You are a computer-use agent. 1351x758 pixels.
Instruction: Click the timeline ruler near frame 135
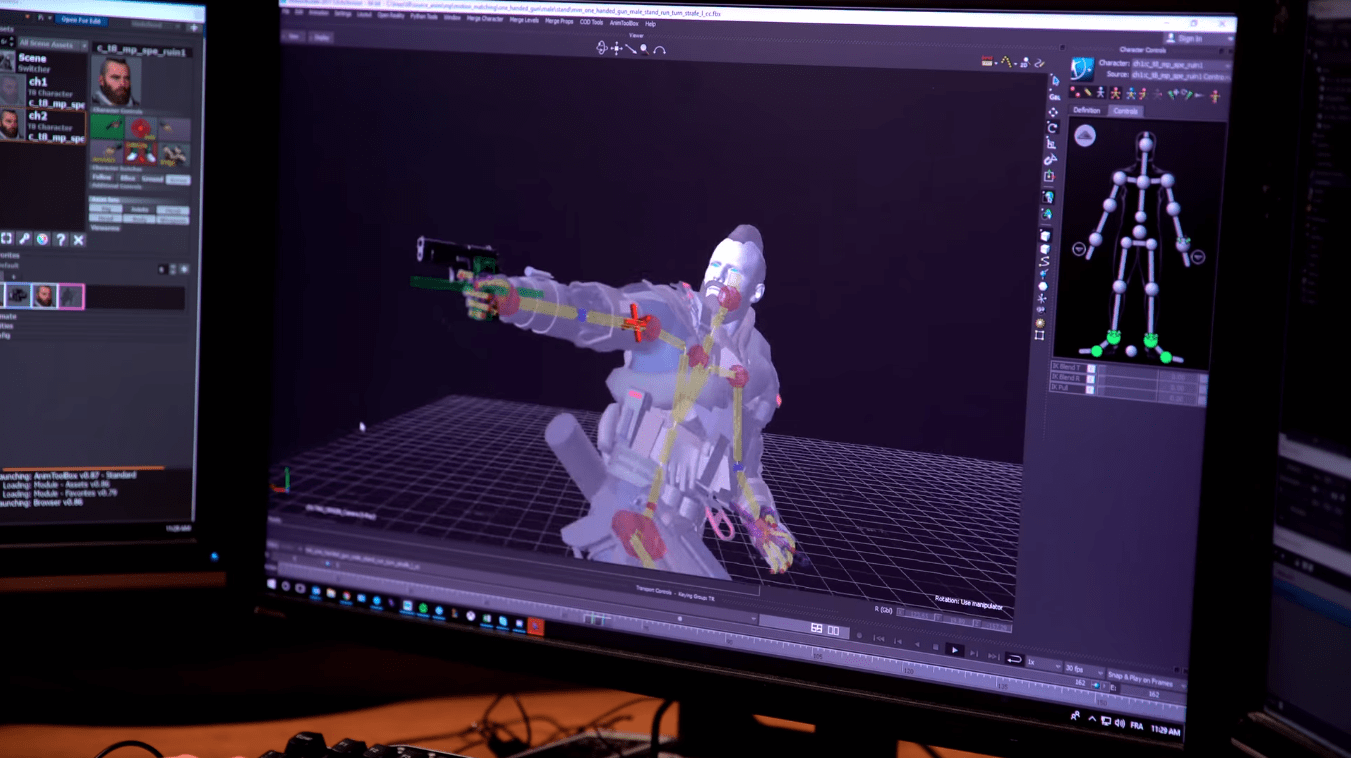click(x=1003, y=683)
